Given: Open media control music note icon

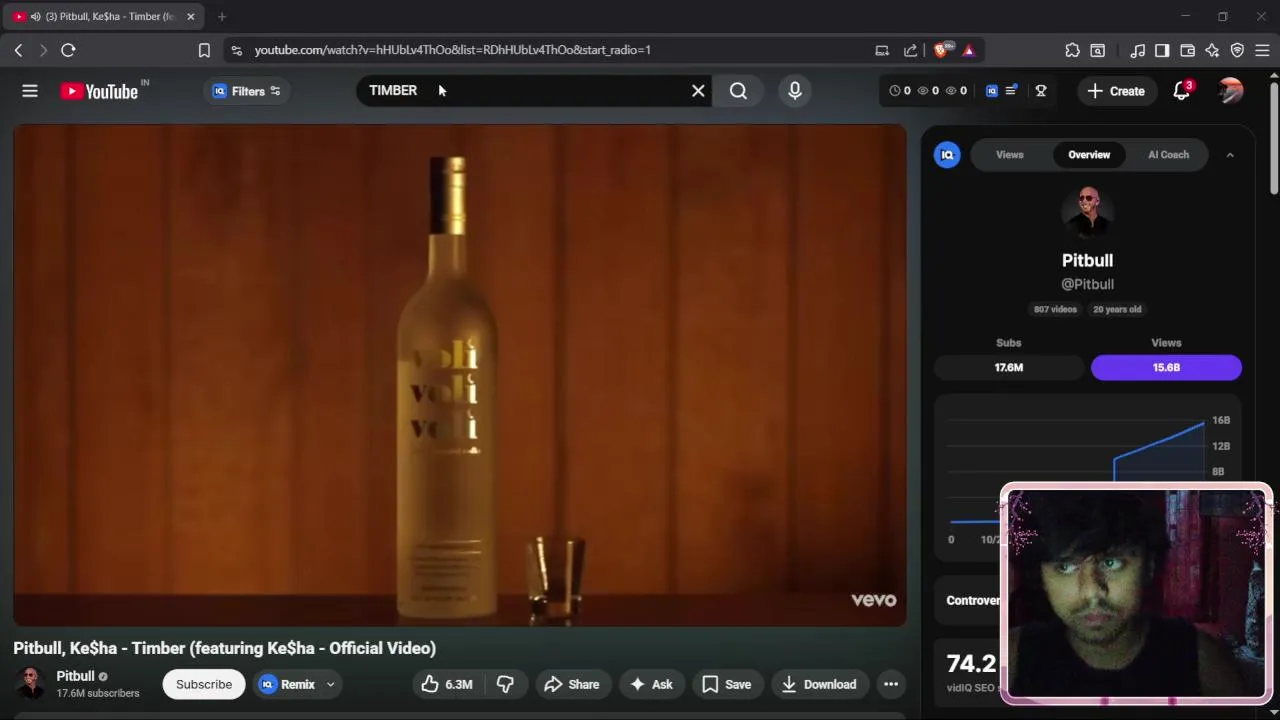Looking at the screenshot, I should click(x=1138, y=50).
